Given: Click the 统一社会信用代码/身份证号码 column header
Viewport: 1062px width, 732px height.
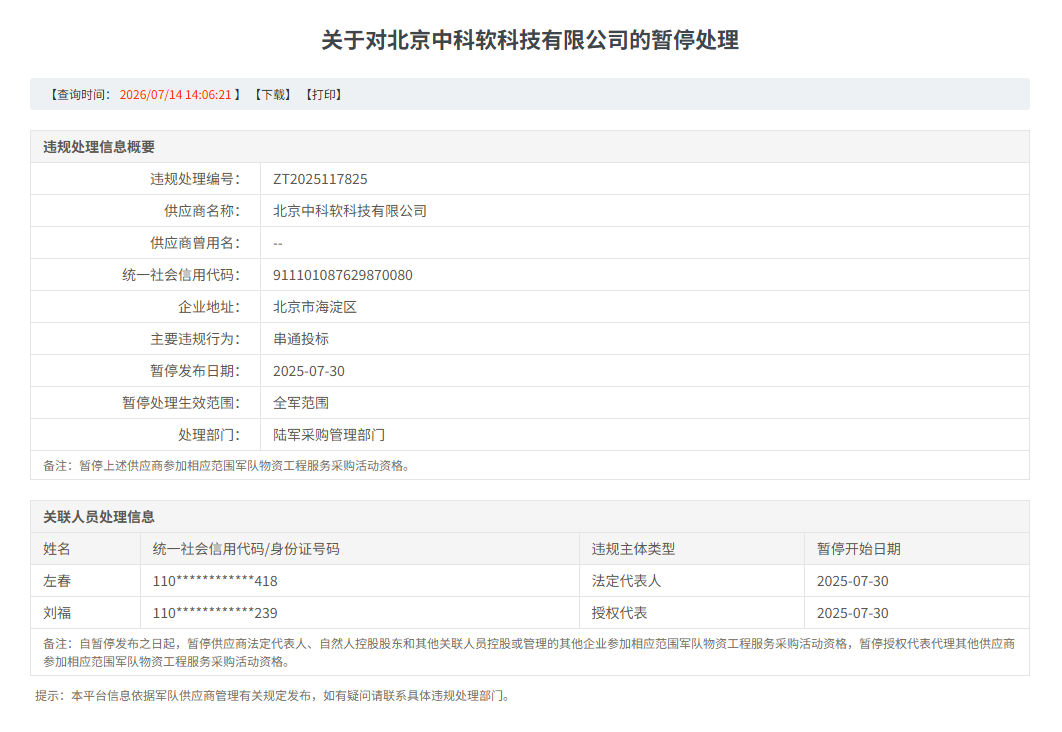Looking at the screenshot, I should (x=246, y=549).
